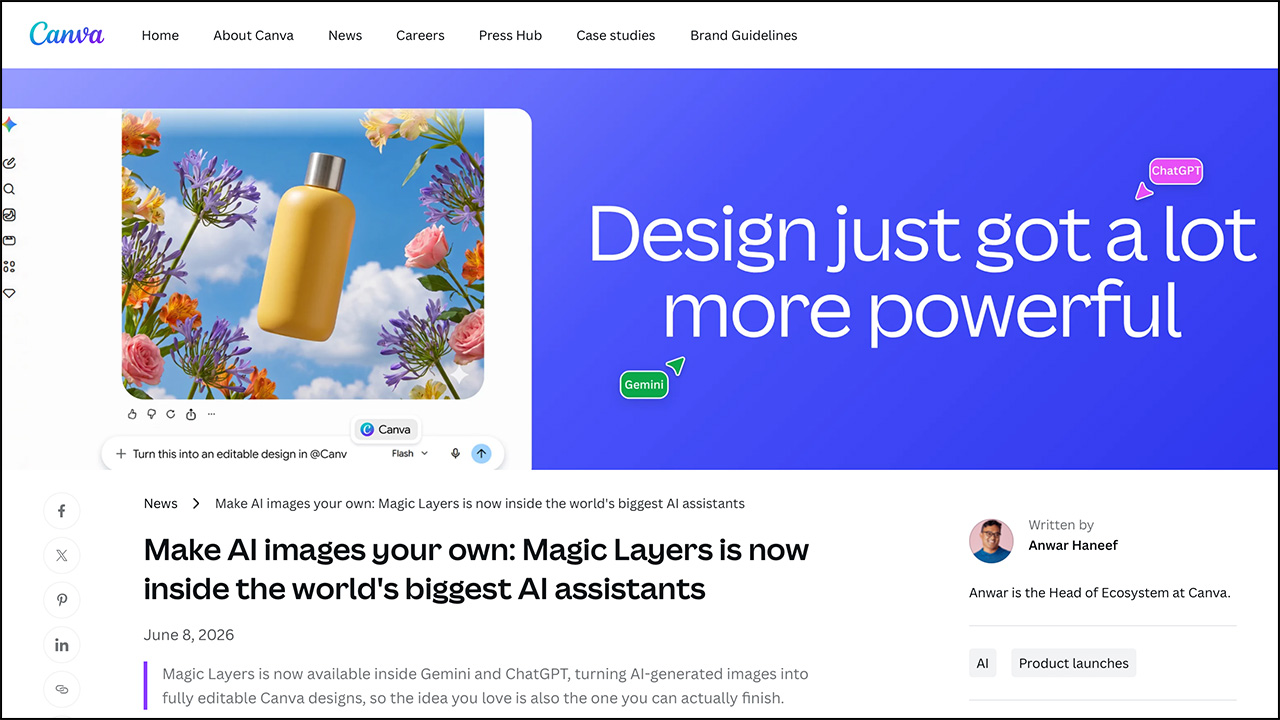Copy the article link icon
1280x720 pixels.
[x=62, y=689]
